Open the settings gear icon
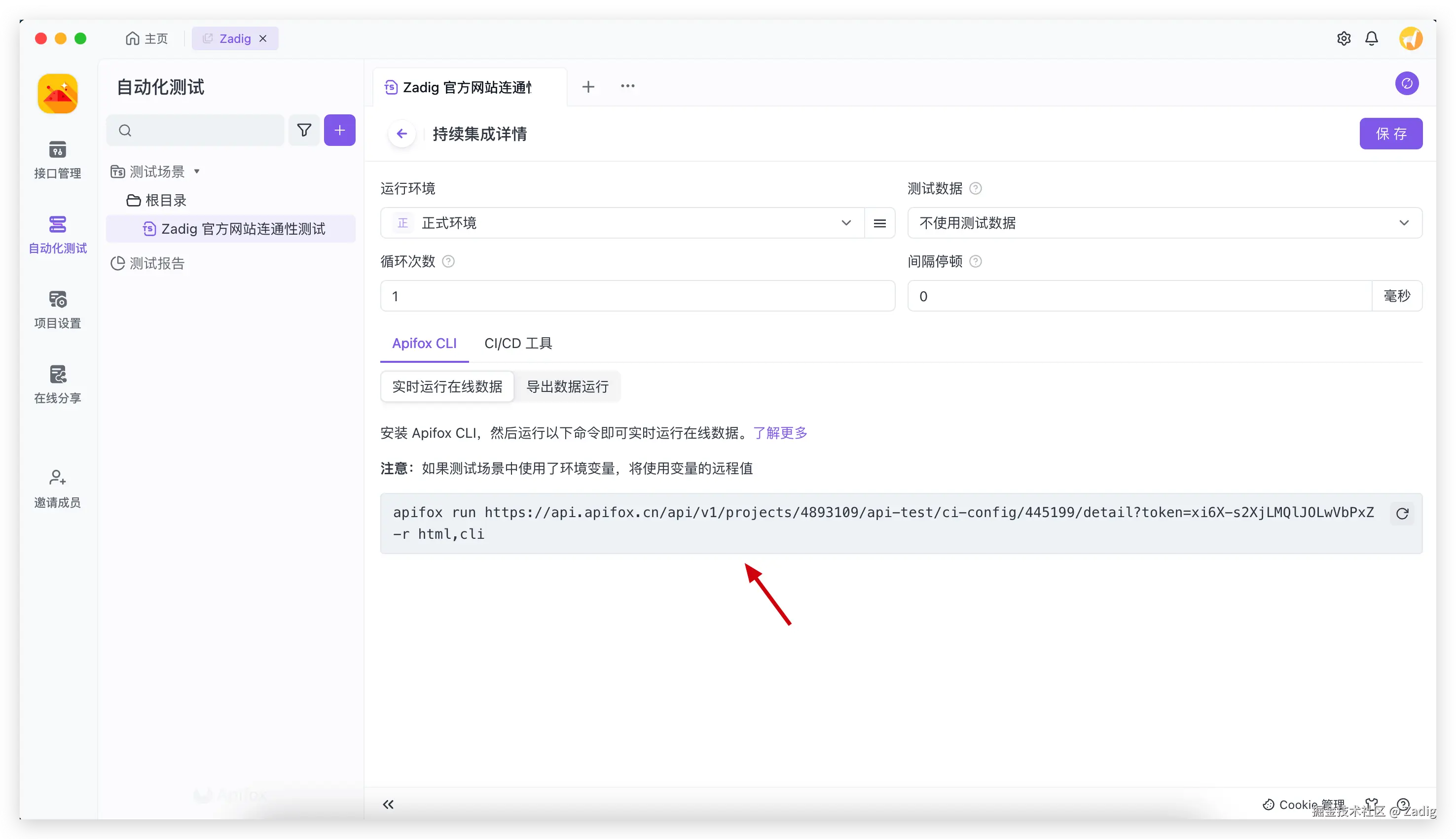The image size is (1456, 839). (1343, 38)
